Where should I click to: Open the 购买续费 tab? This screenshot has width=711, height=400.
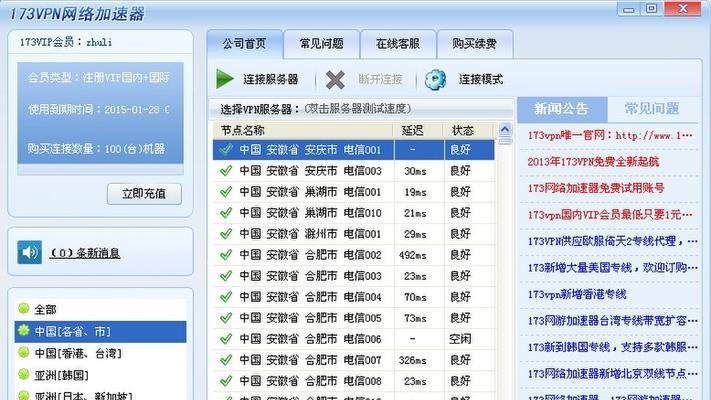[475, 44]
